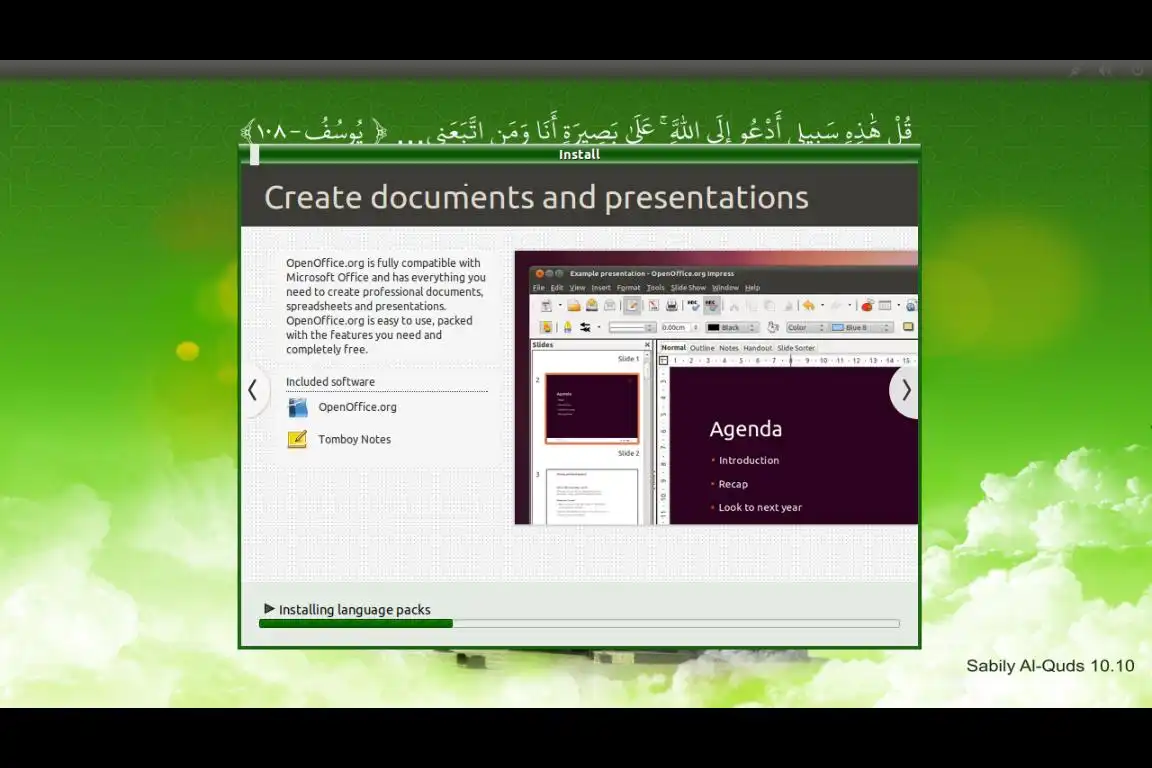Viewport: 1152px width, 768px height.
Task: Select slide 2 thumbnail in Slides panel
Action: [x=592, y=409]
